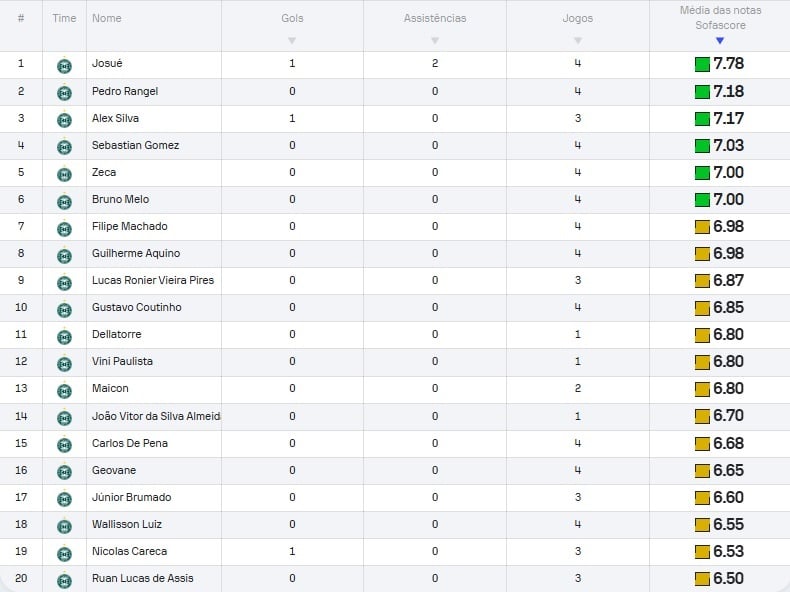The image size is (790, 592).
Task: Select the row of Ruan Lucas de Assis
Action: [x=395, y=578]
